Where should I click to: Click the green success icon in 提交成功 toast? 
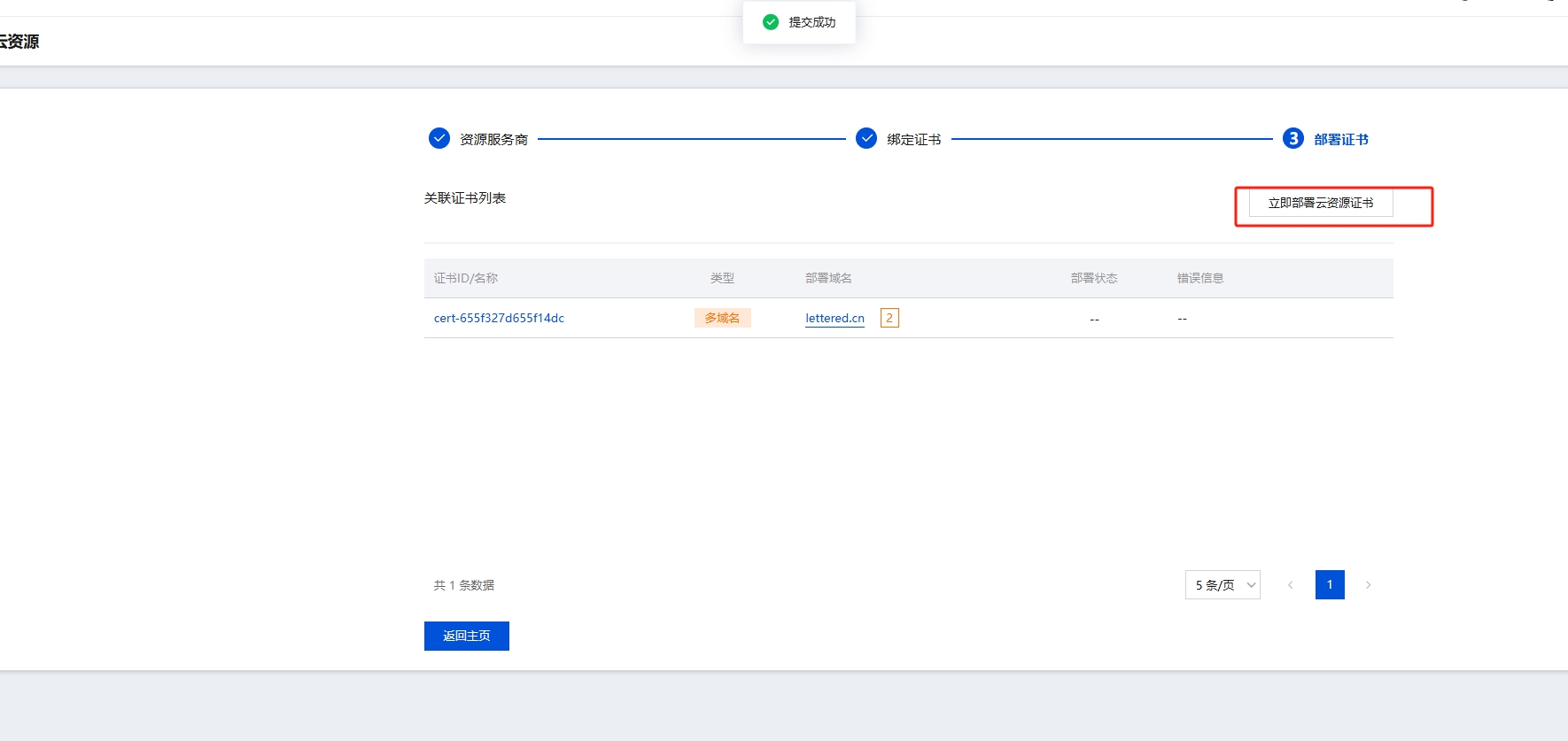(771, 22)
